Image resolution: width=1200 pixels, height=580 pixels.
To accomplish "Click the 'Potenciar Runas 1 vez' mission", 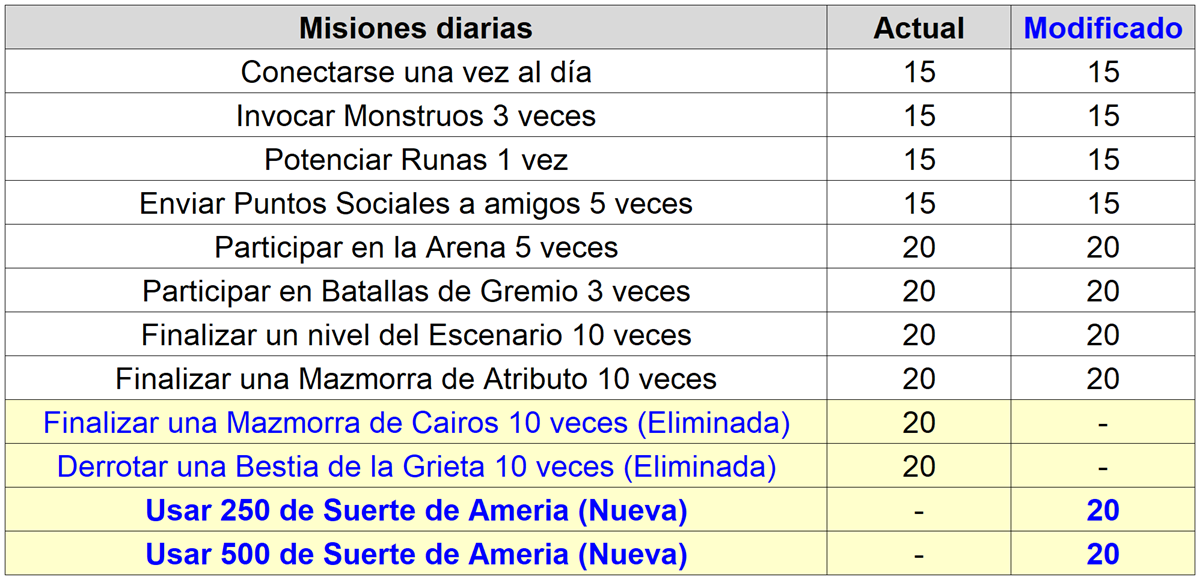I will point(416,160).
